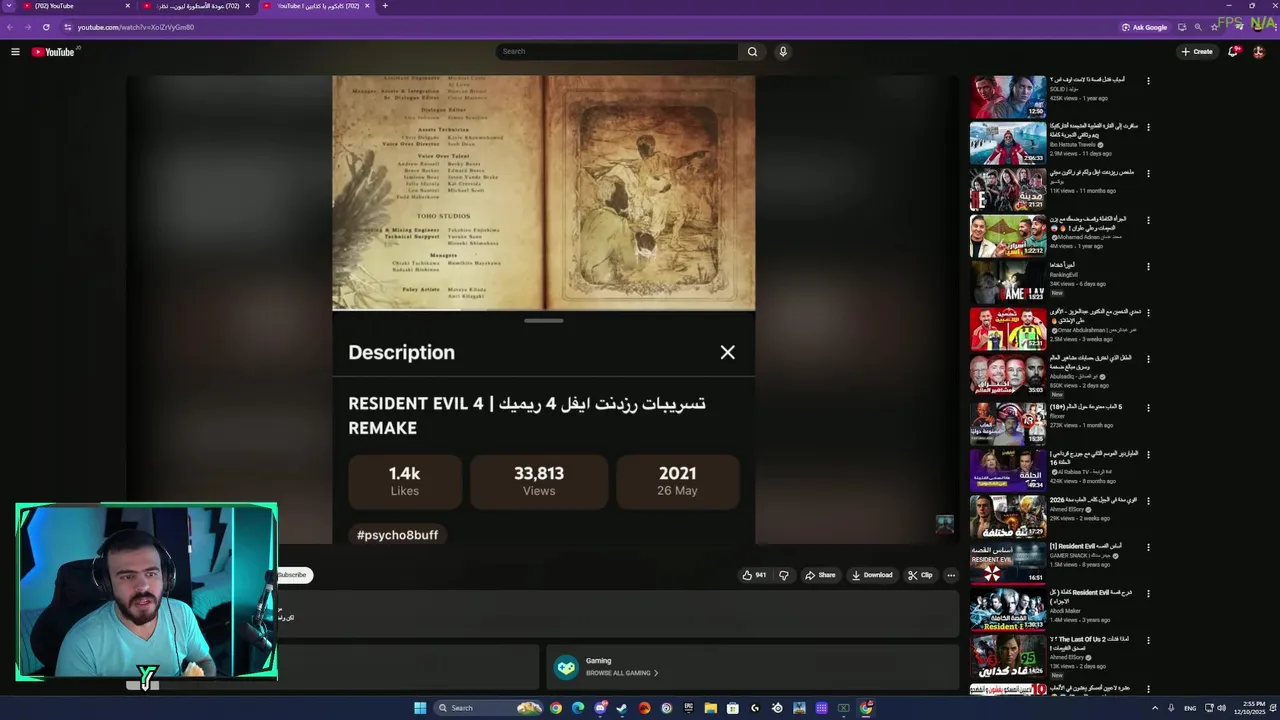Open the Windows Start menu
The height and width of the screenshot is (720, 1280).
pos(420,708)
